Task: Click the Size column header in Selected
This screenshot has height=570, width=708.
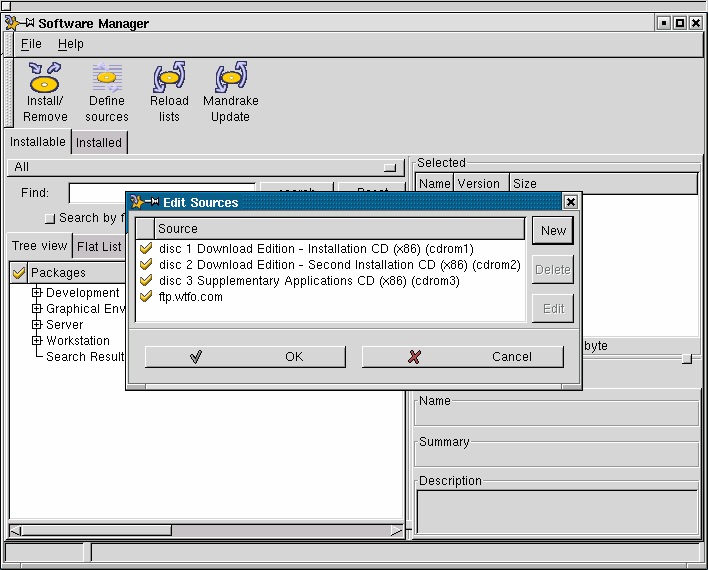Action: tap(603, 183)
